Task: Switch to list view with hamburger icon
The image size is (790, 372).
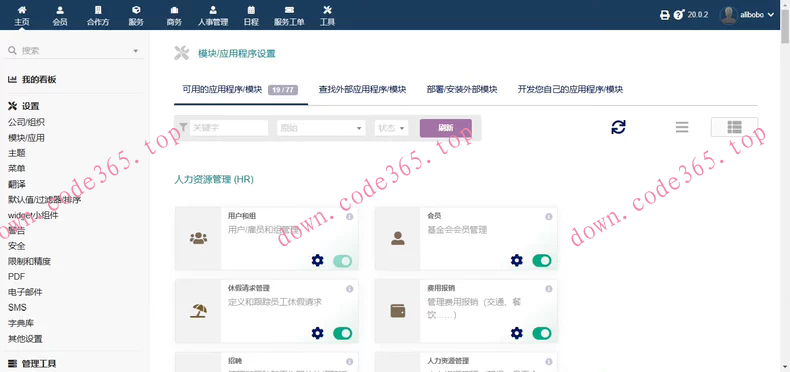Action: (682, 127)
